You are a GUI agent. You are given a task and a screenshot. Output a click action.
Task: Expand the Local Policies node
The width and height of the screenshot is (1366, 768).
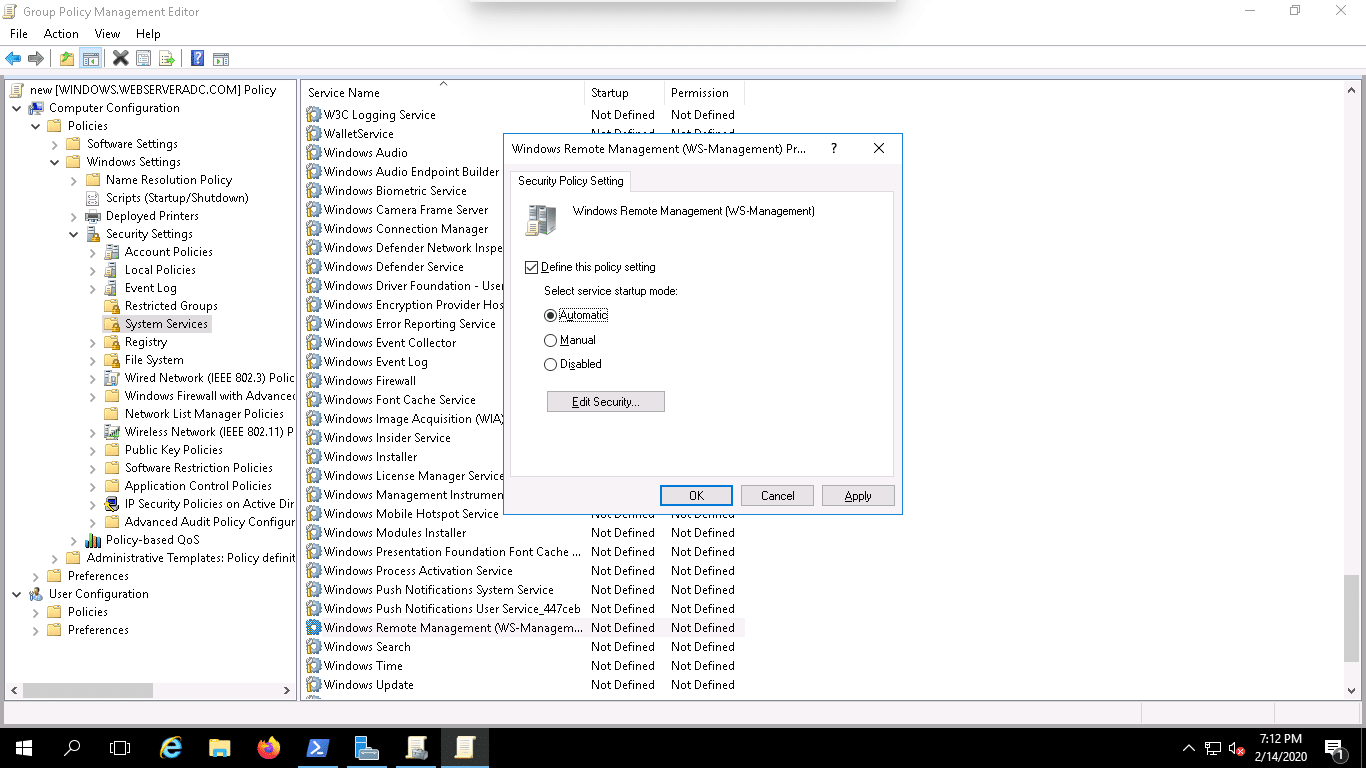click(93, 270)
